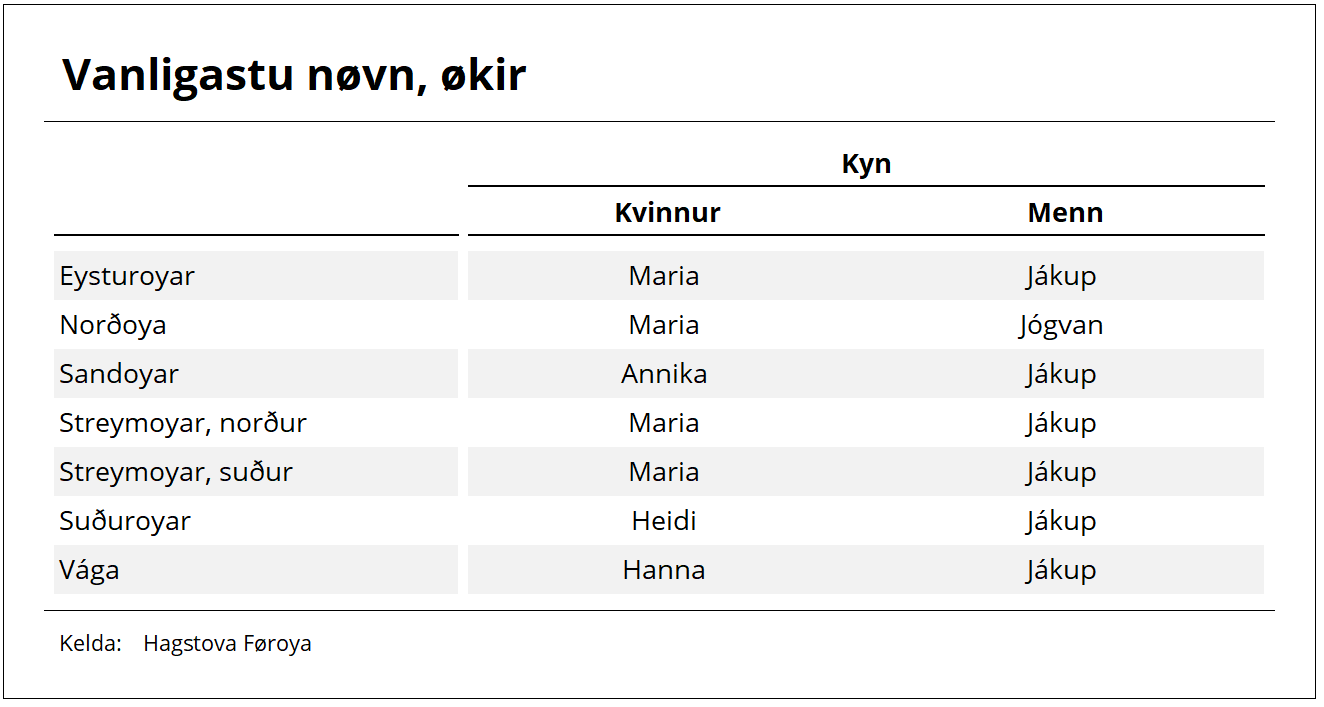This screenshot has height=707, width=1324.
Task: Select the Kyn column group header
Action: point(866,164)
